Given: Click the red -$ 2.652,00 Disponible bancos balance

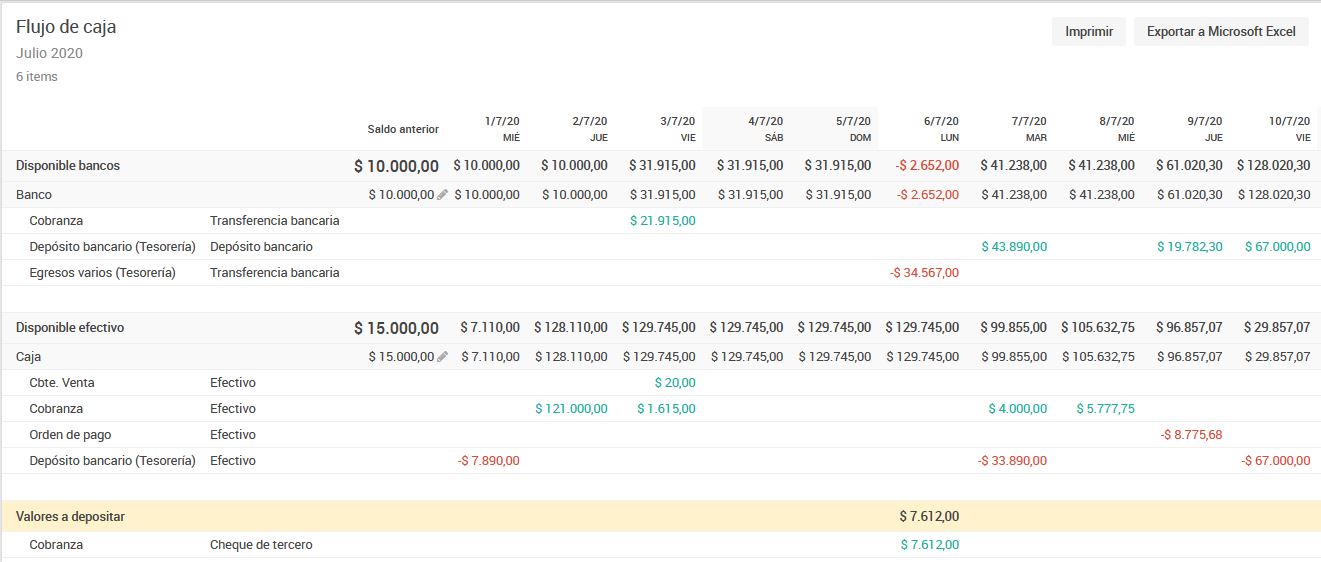Looking at the screenshot, I should [x=927, y=166].
